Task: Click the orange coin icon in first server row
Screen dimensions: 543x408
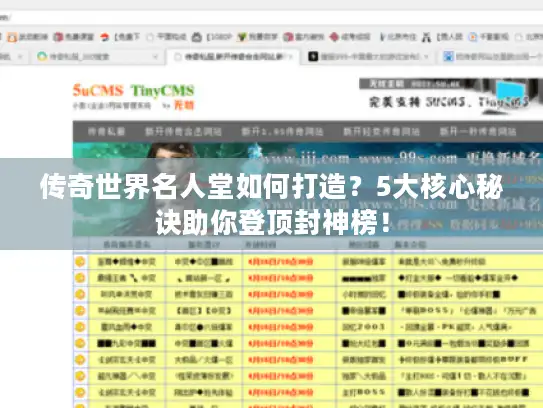Action: (x=80, y=261)
